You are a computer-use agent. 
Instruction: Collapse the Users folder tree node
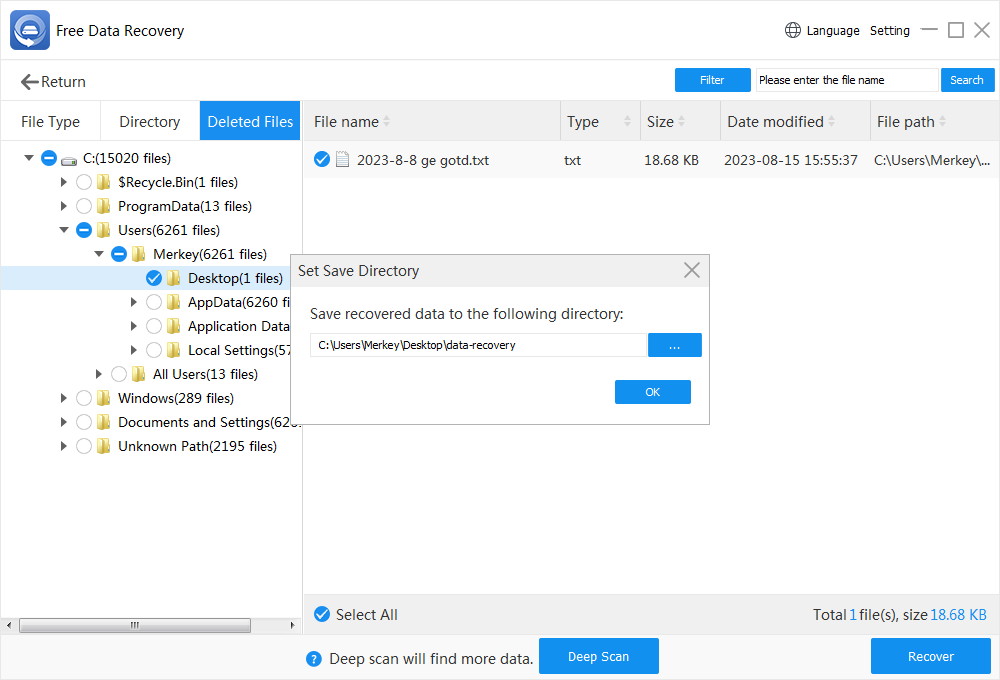[64, 230]
